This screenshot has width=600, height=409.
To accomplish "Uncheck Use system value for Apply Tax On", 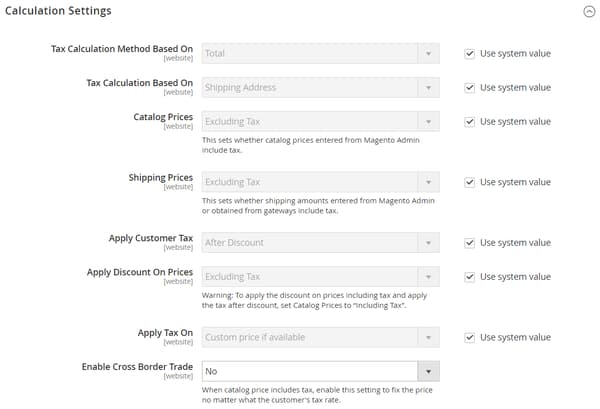I will (470, 337).
